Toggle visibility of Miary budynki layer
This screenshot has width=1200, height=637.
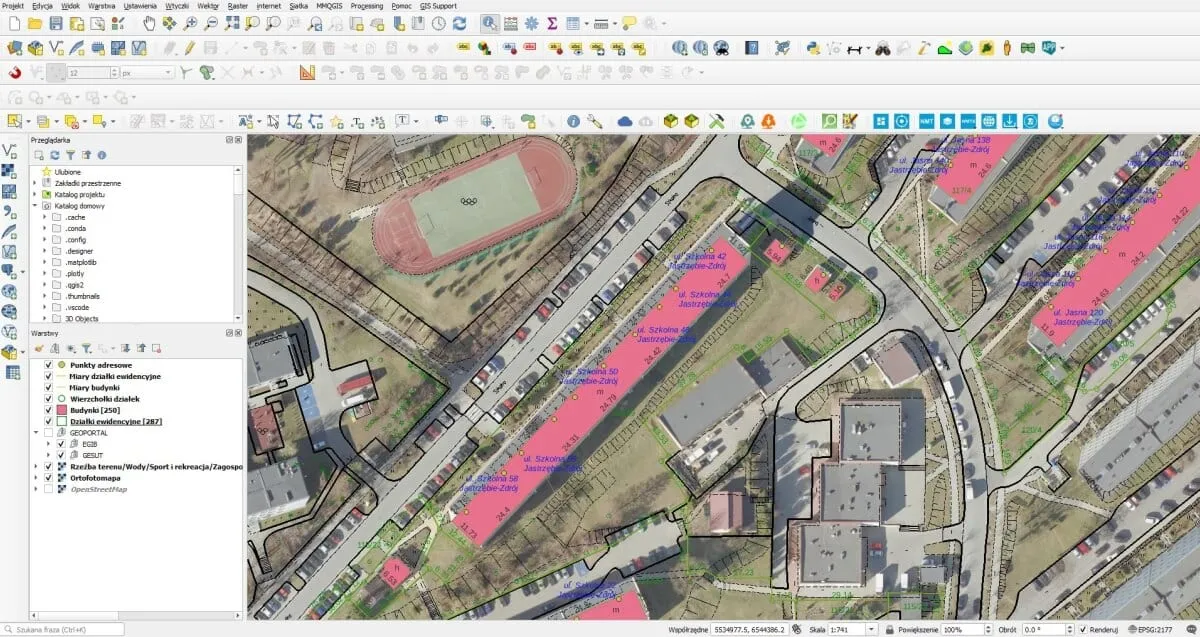(47, 387)
